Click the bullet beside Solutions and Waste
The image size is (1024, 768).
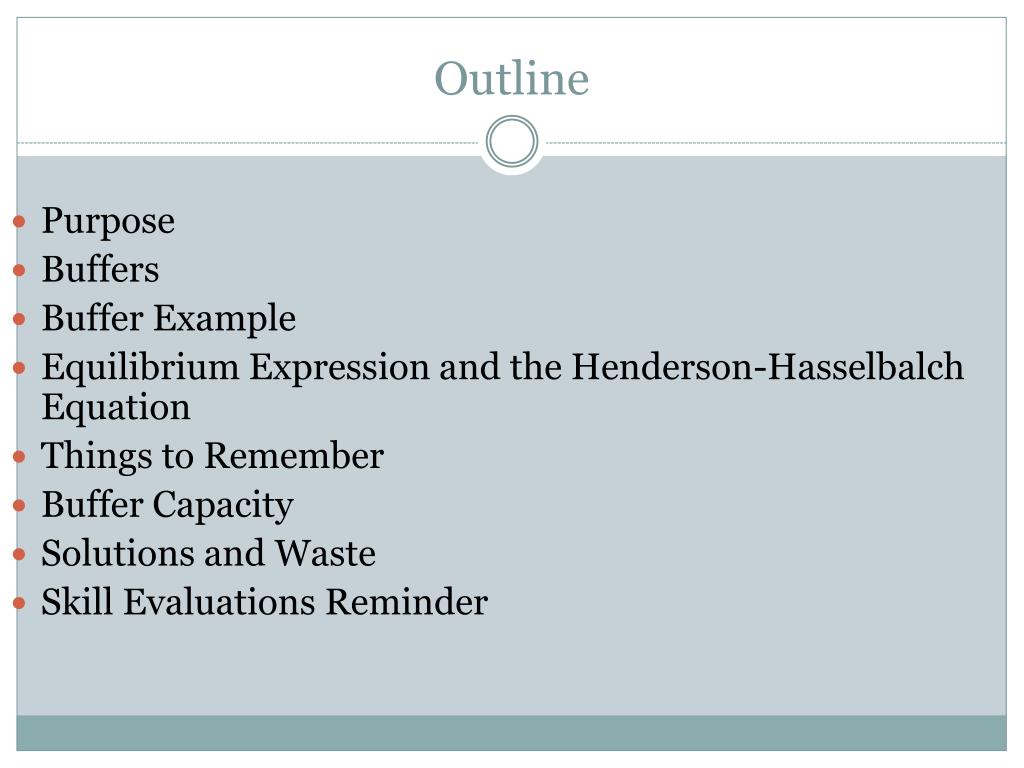pyautogui.click(x=19, y=554)
